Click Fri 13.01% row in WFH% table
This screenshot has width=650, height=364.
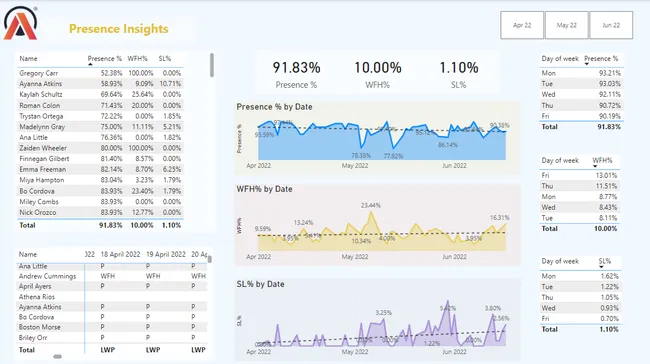pos(579,175)
